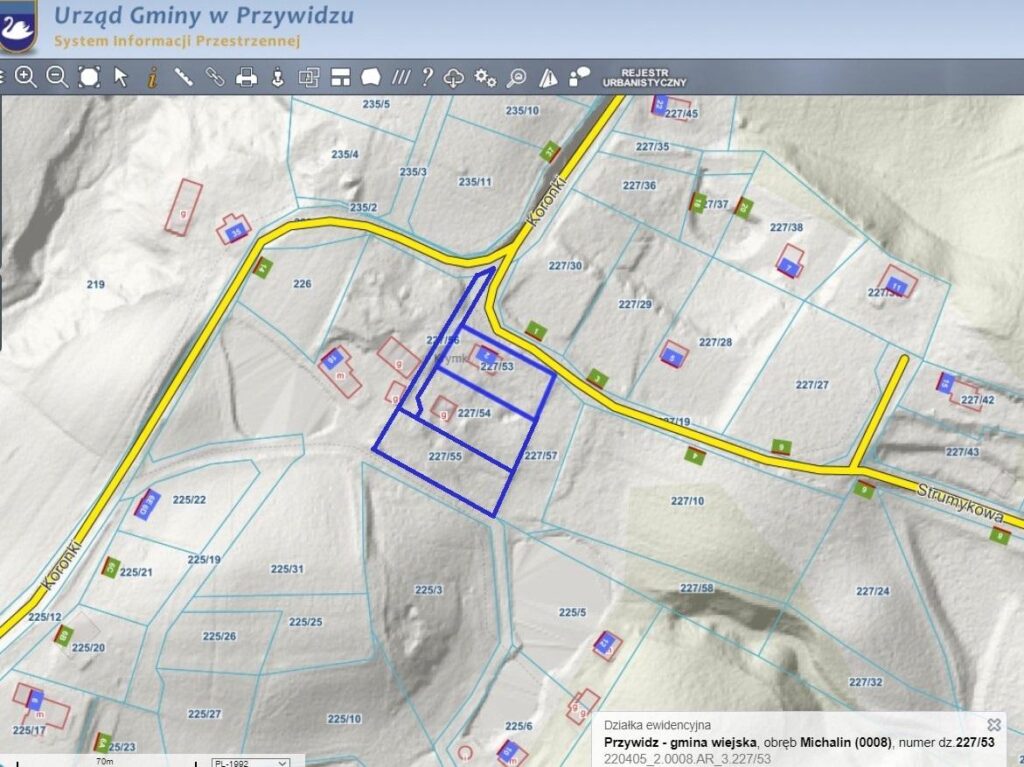Viewport: 1024px width, 767px height.
Task: Select the polygon area shape tool
Action: [371, 77]
